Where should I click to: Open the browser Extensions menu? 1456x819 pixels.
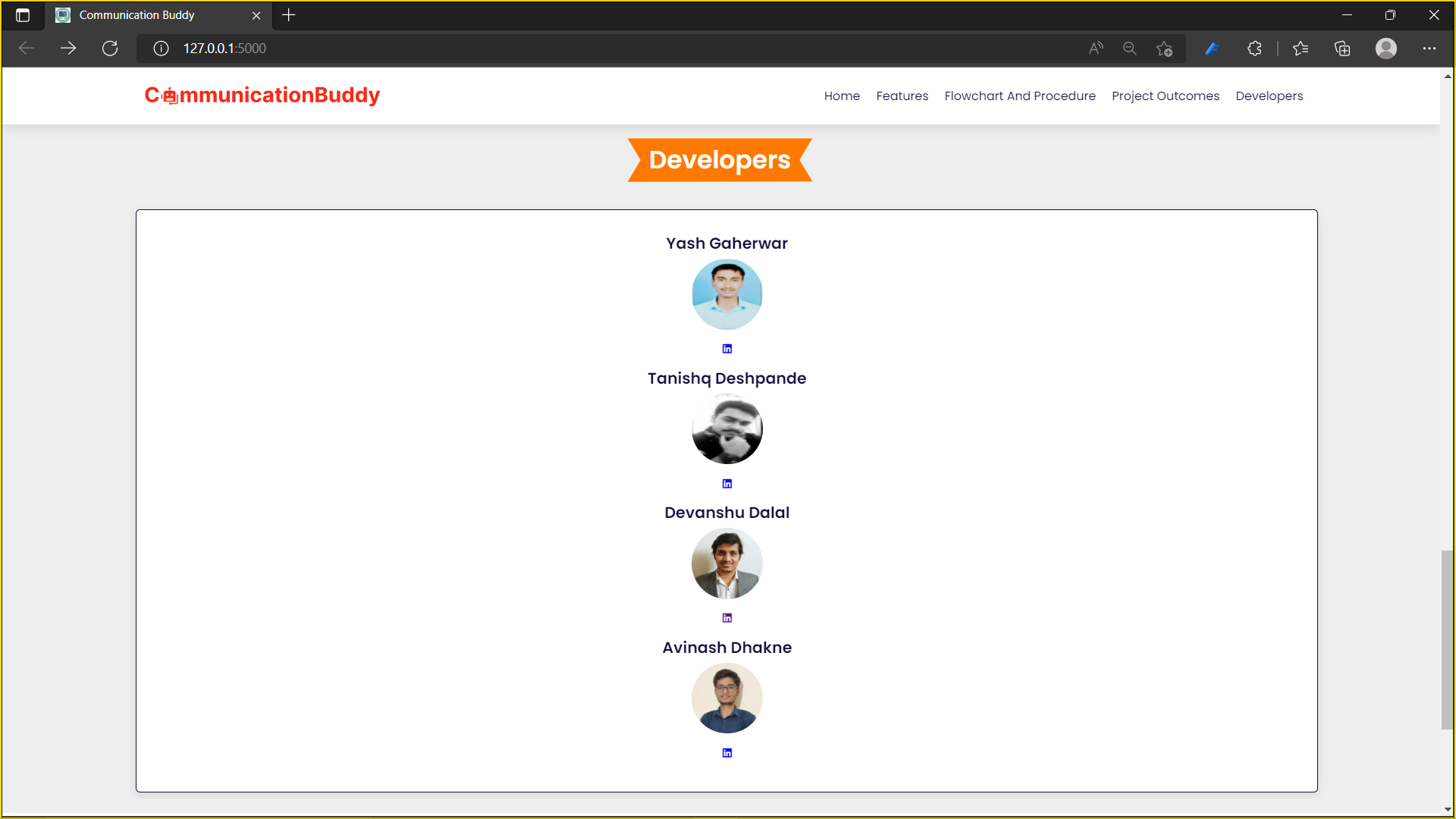[x=1255, y=48]
